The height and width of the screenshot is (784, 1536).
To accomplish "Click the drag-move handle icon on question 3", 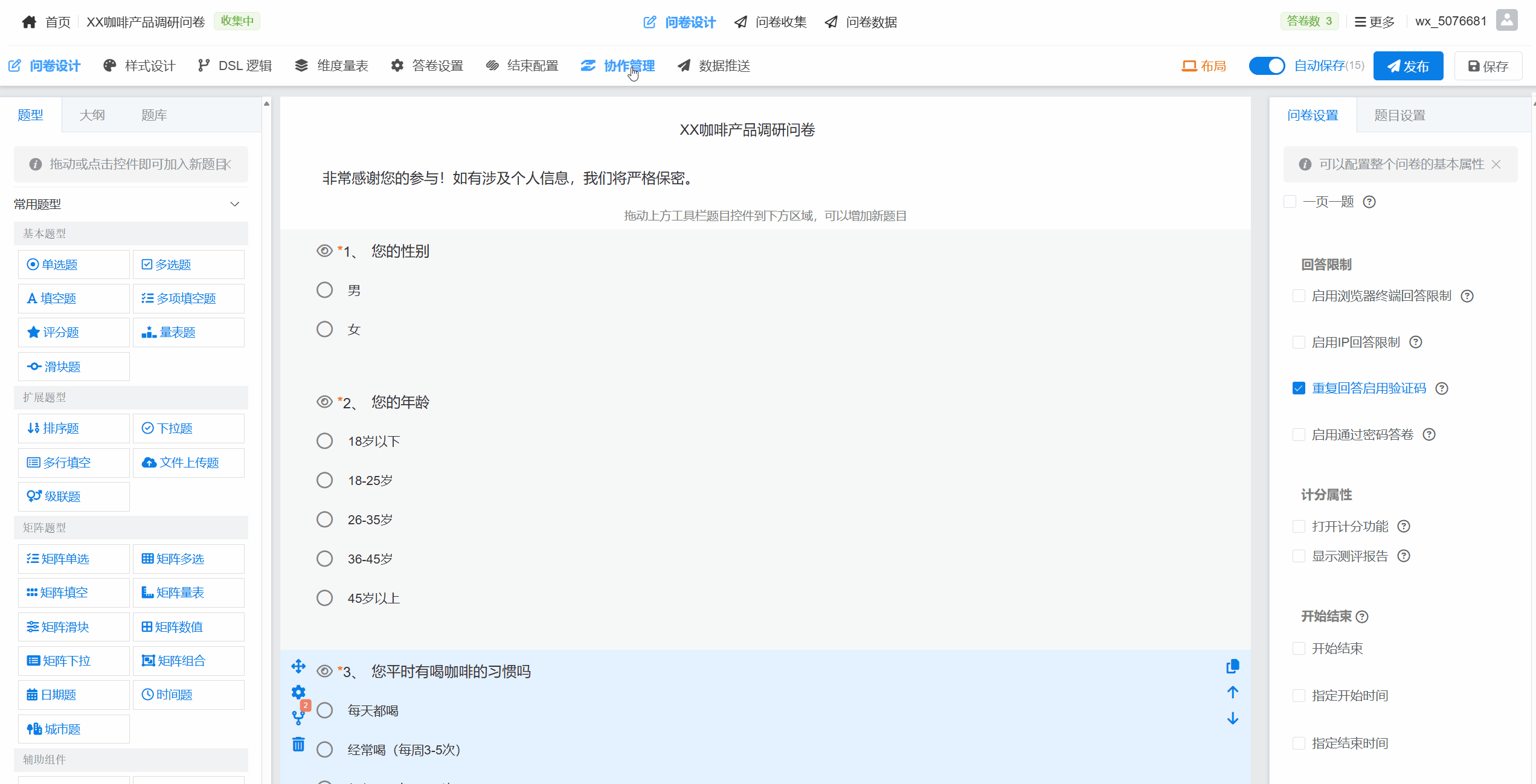I will pyautogui.click(x=298, y=666).
